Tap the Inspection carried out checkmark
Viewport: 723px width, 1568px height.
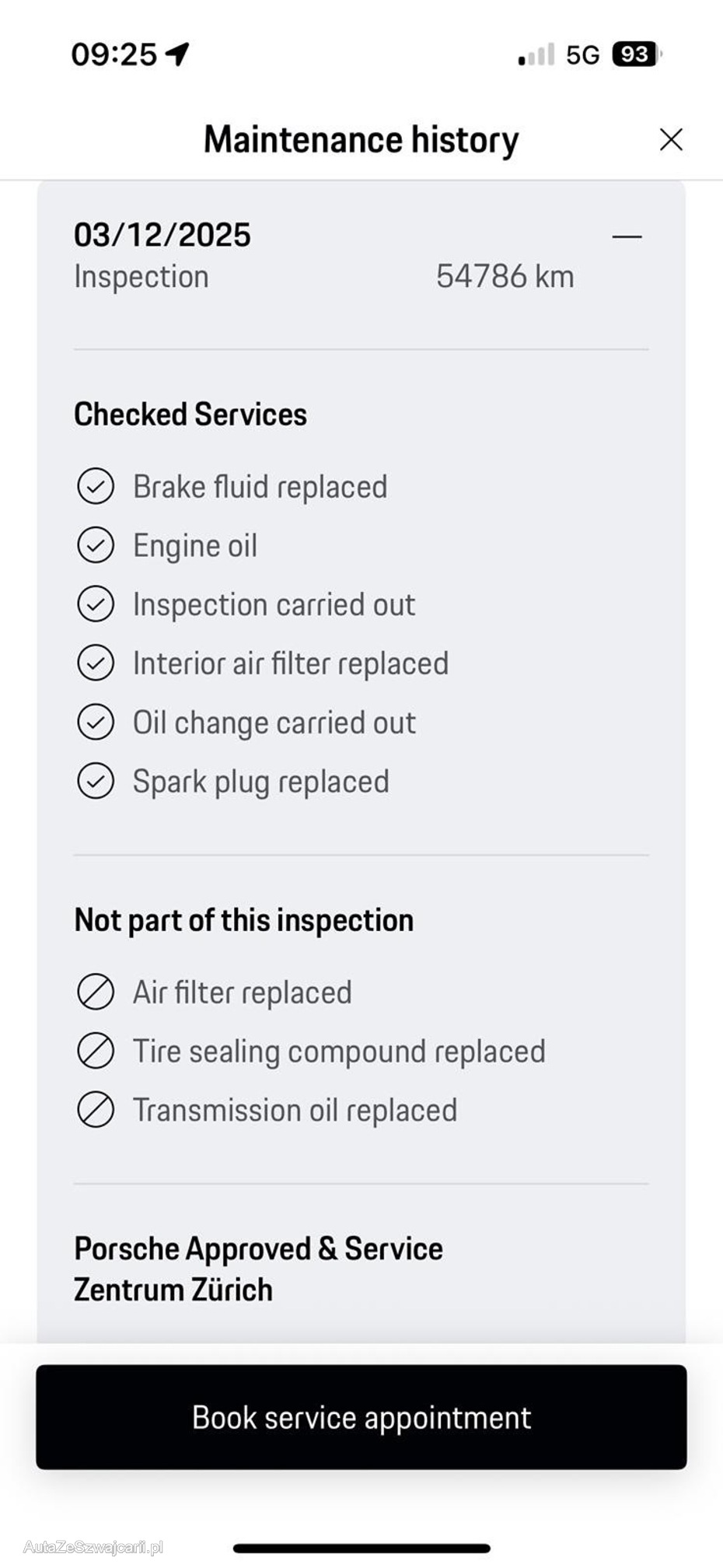96,604
